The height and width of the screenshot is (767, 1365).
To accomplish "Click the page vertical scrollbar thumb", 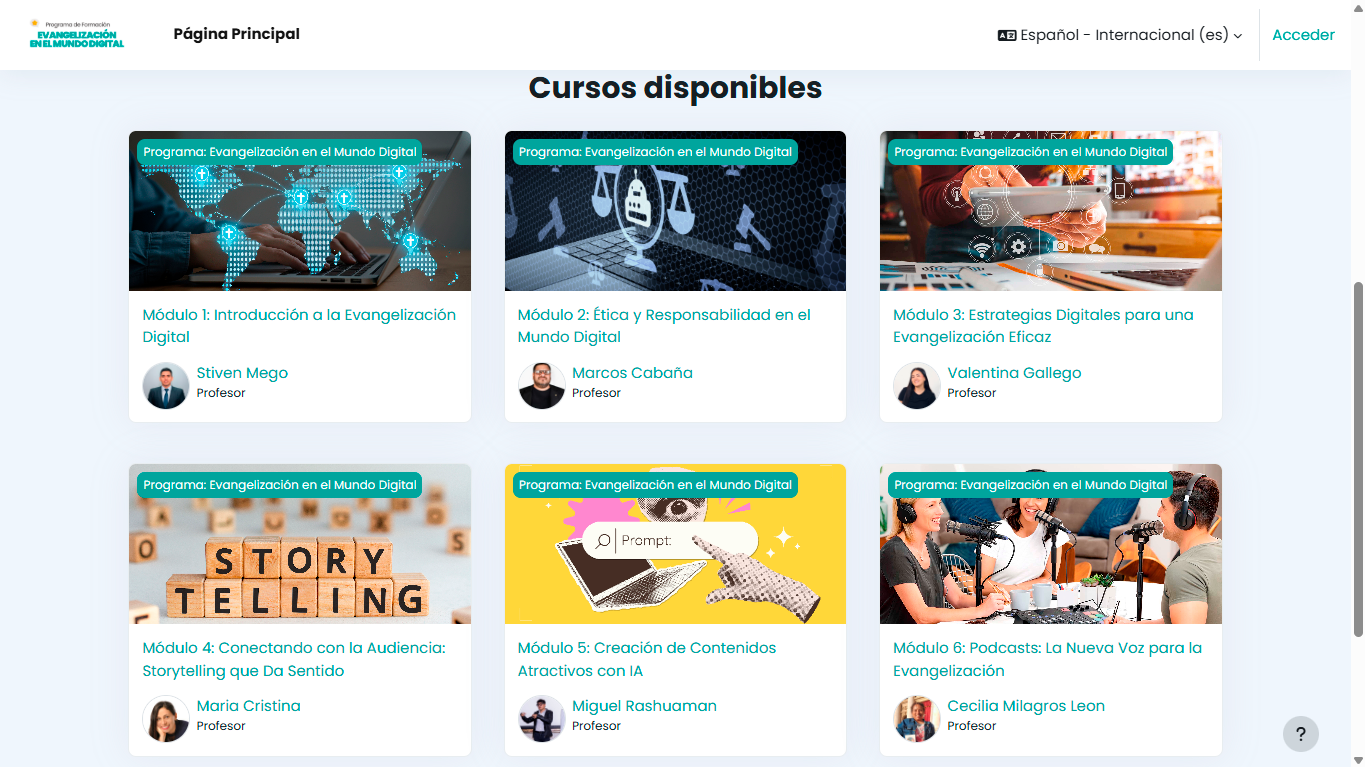I will tap(1358, 458).
